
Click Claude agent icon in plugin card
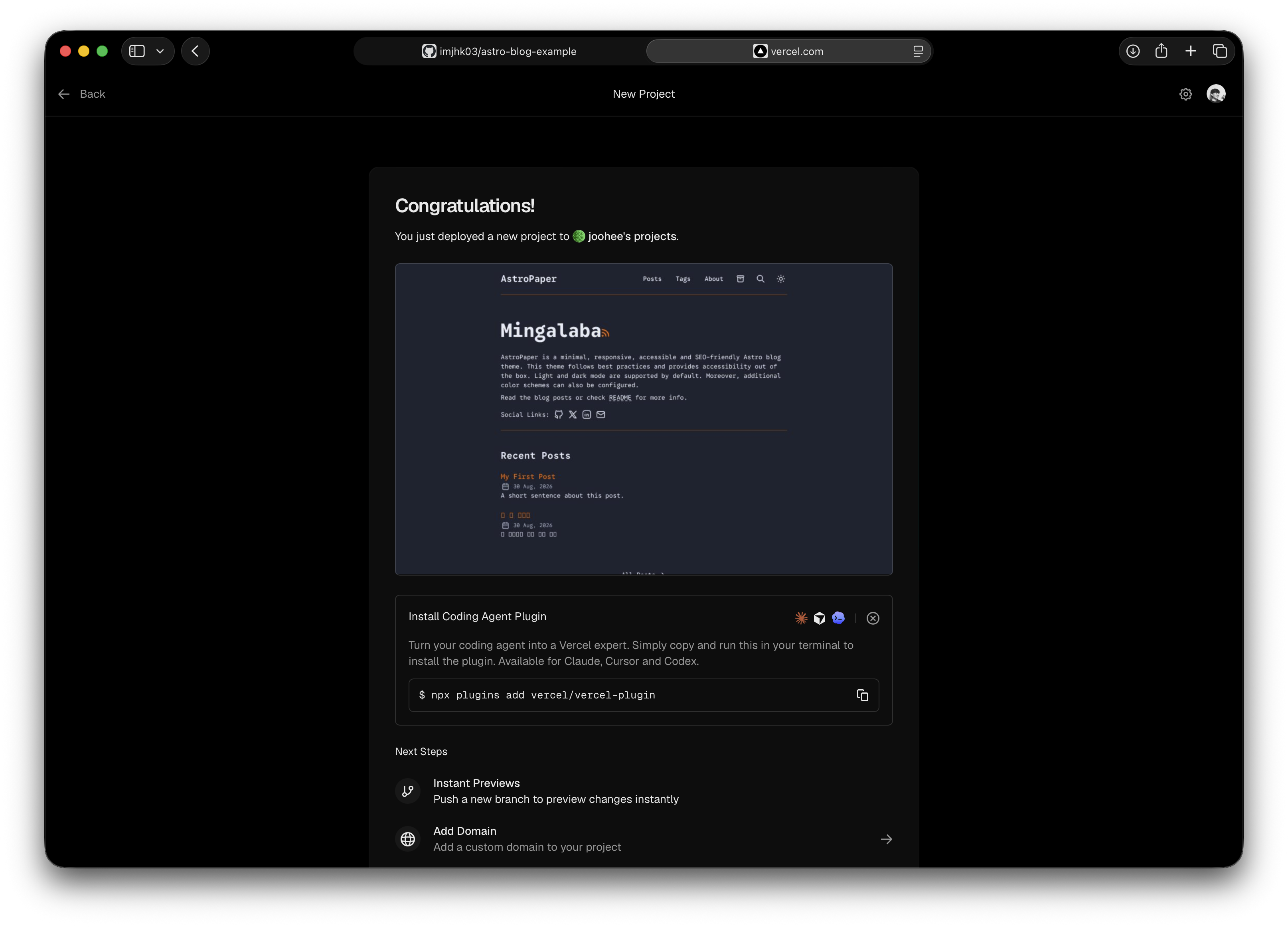801,617
